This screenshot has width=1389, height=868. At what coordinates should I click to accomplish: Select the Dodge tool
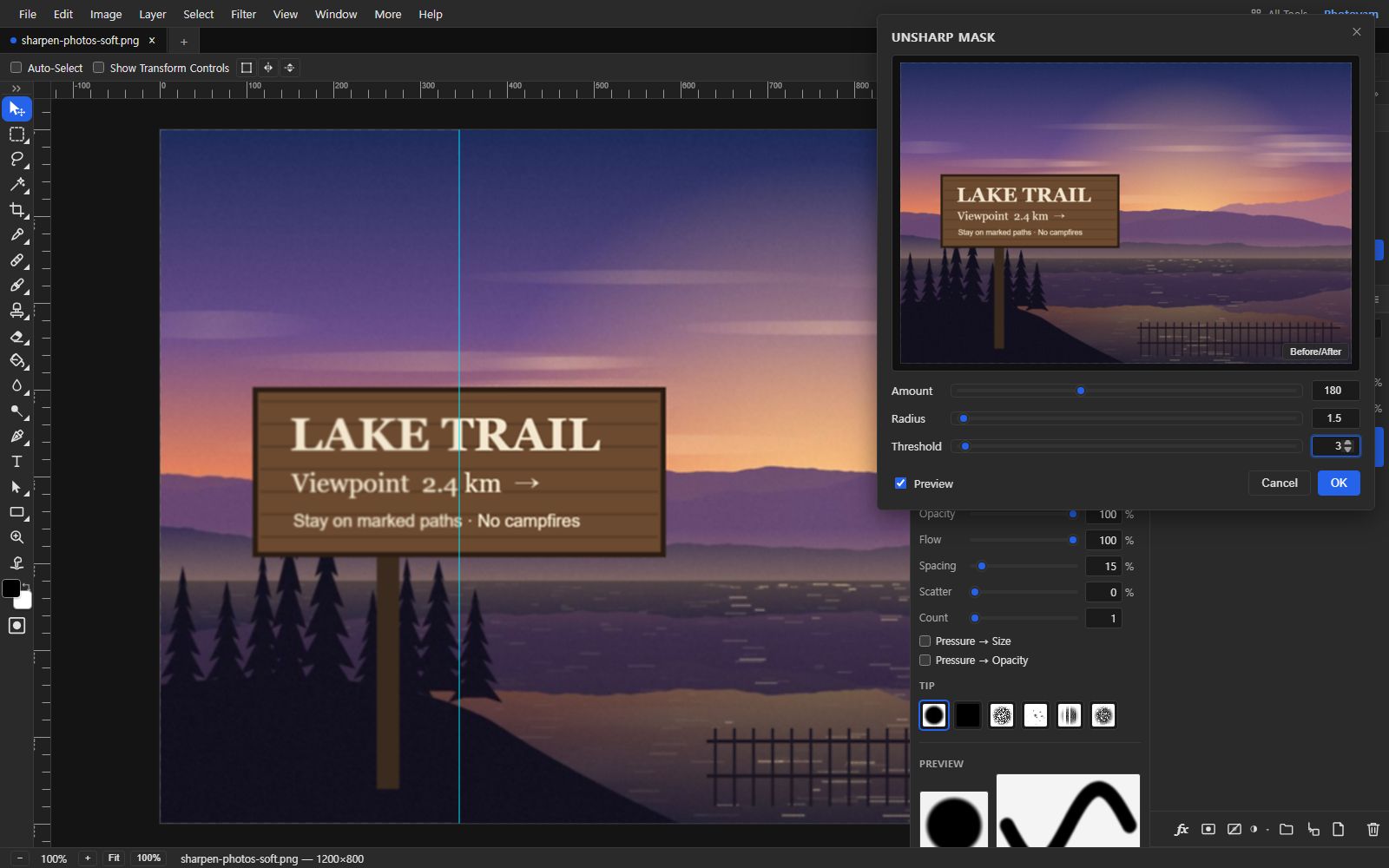tap(16, 411)
